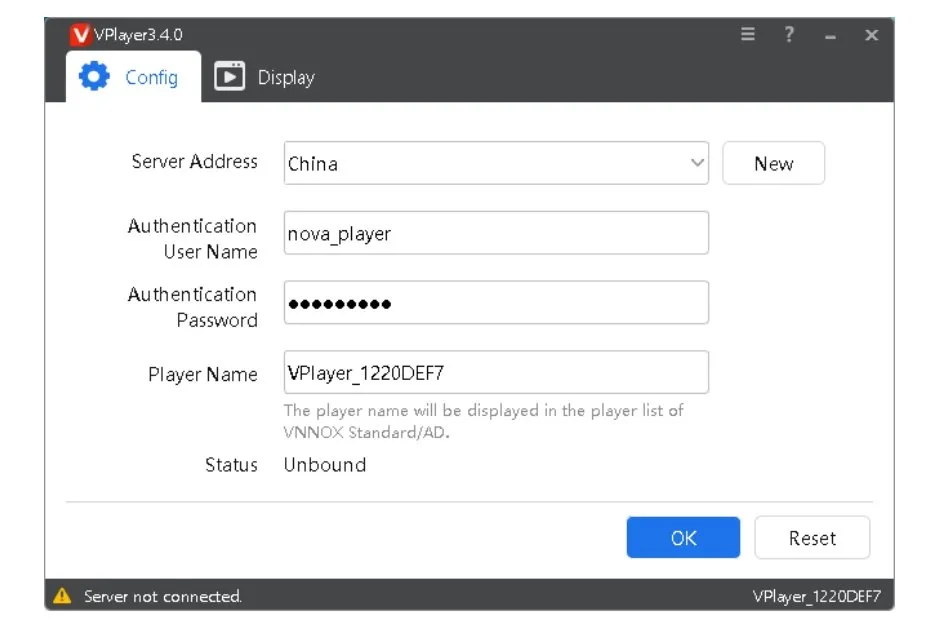The height and width of the screenshot is (632, 945).
Task: Click the warning triangle in status bar
Action: point(62,595)
